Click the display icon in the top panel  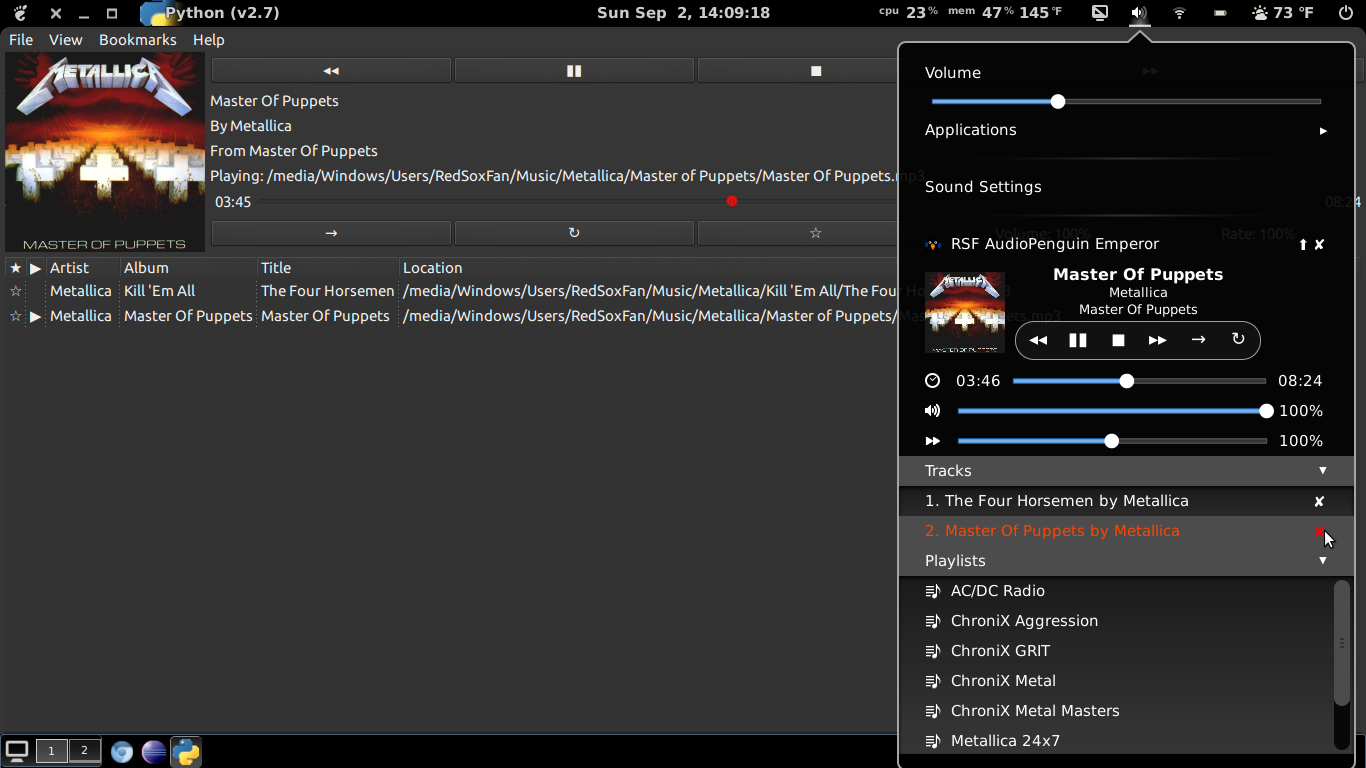tap(1100, 13)
